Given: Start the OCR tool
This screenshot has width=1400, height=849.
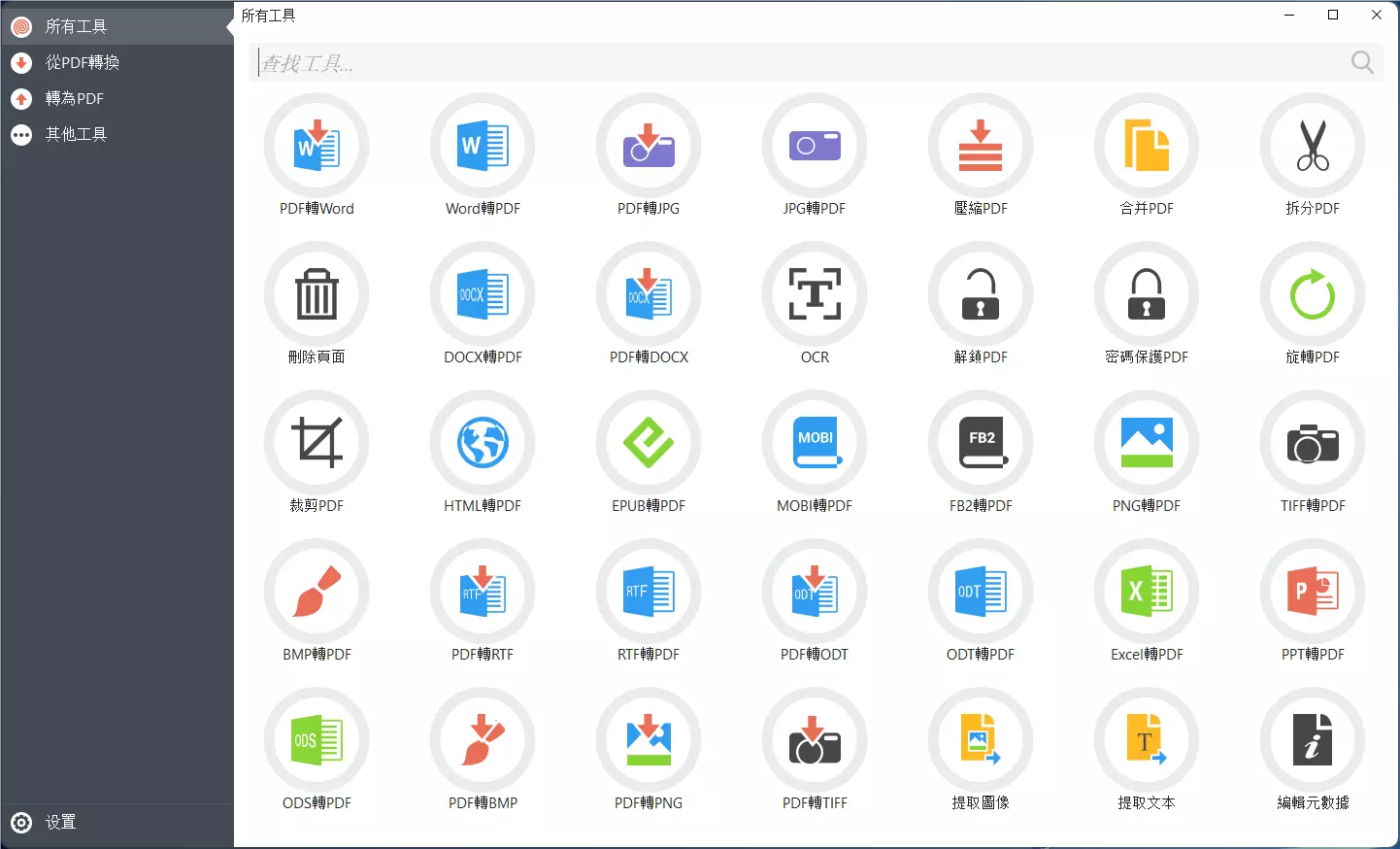Looking at the screenshot, I should pyautogui.click(x=815, y=294).
